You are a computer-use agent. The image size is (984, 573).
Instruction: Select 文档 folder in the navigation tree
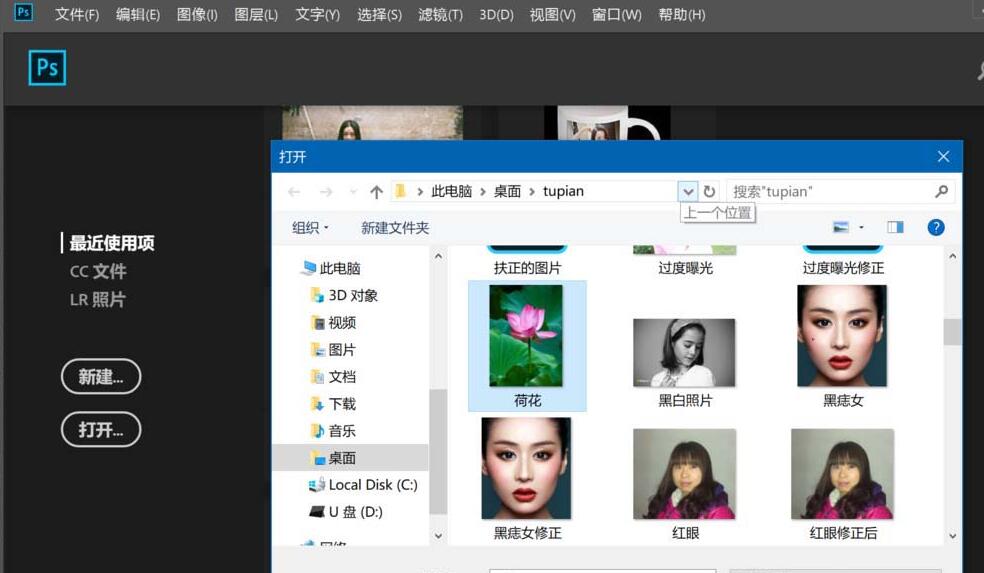pos(342,377)
